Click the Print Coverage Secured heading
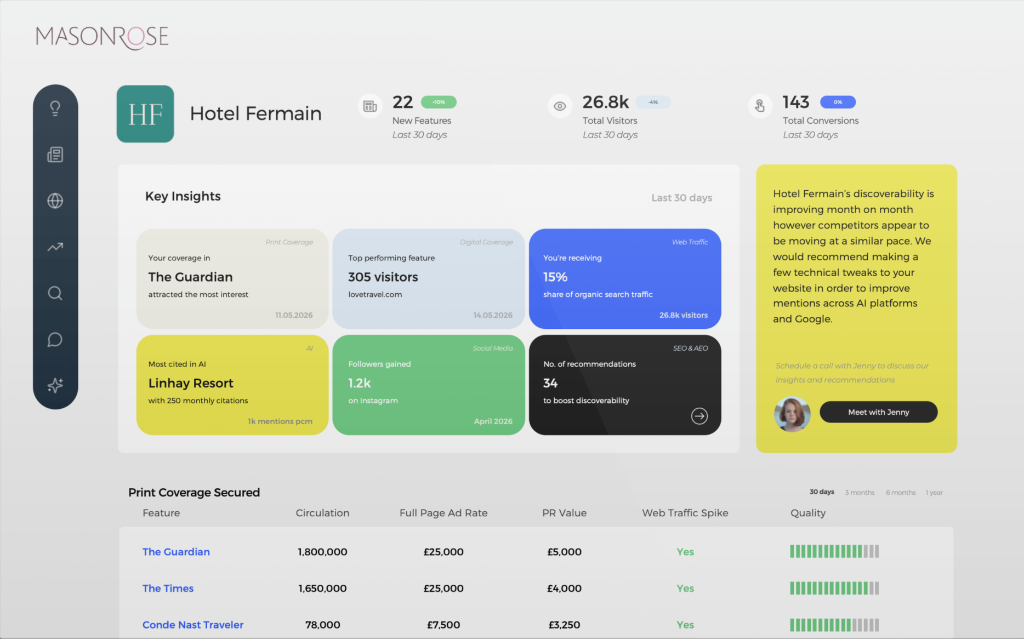Image resolution: width=1024 pixels, height=639 pixels. [x=194, y=492]
